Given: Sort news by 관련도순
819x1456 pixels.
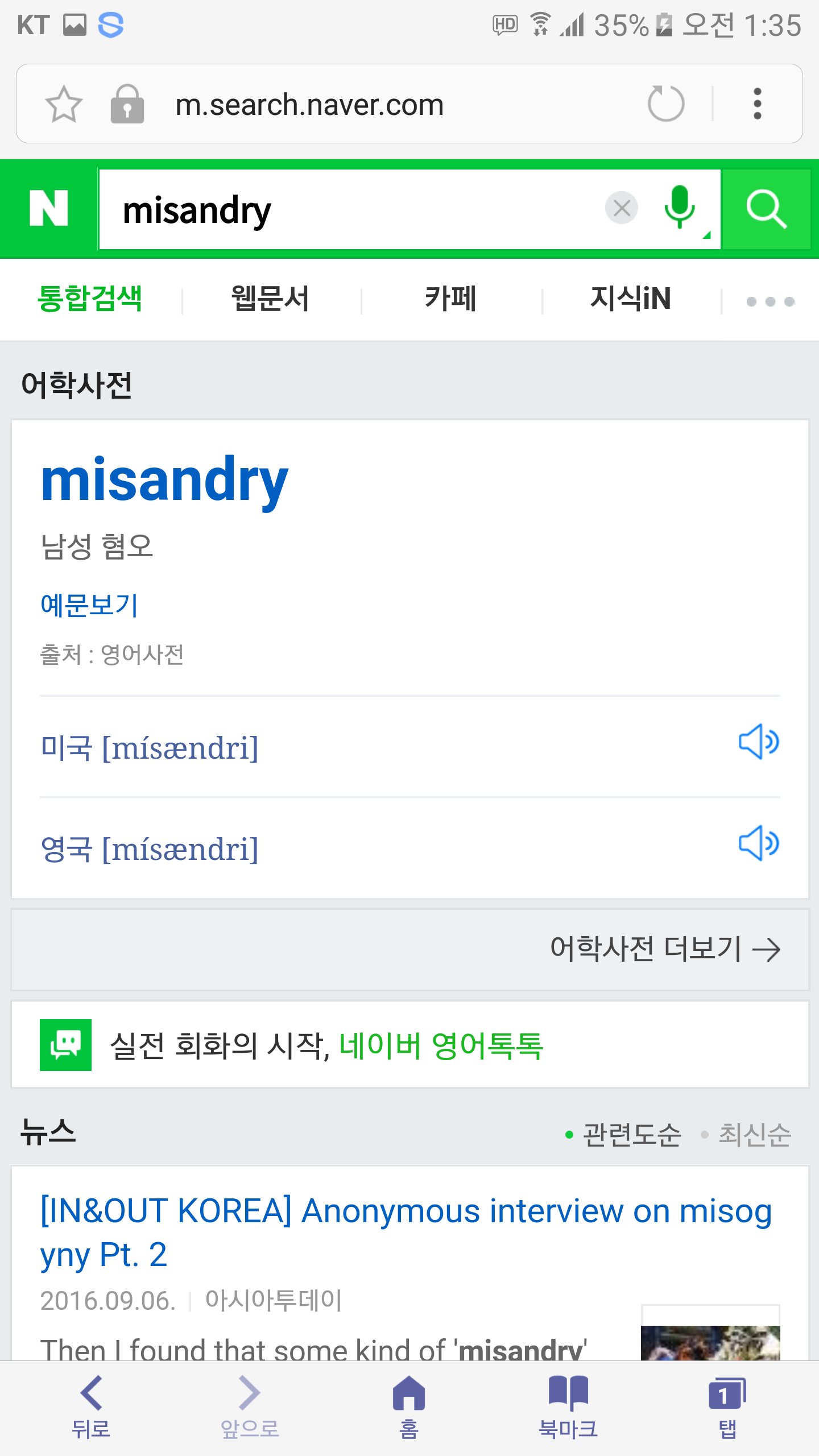Looking at the screenshot, I should click(x=631, y=1135).
